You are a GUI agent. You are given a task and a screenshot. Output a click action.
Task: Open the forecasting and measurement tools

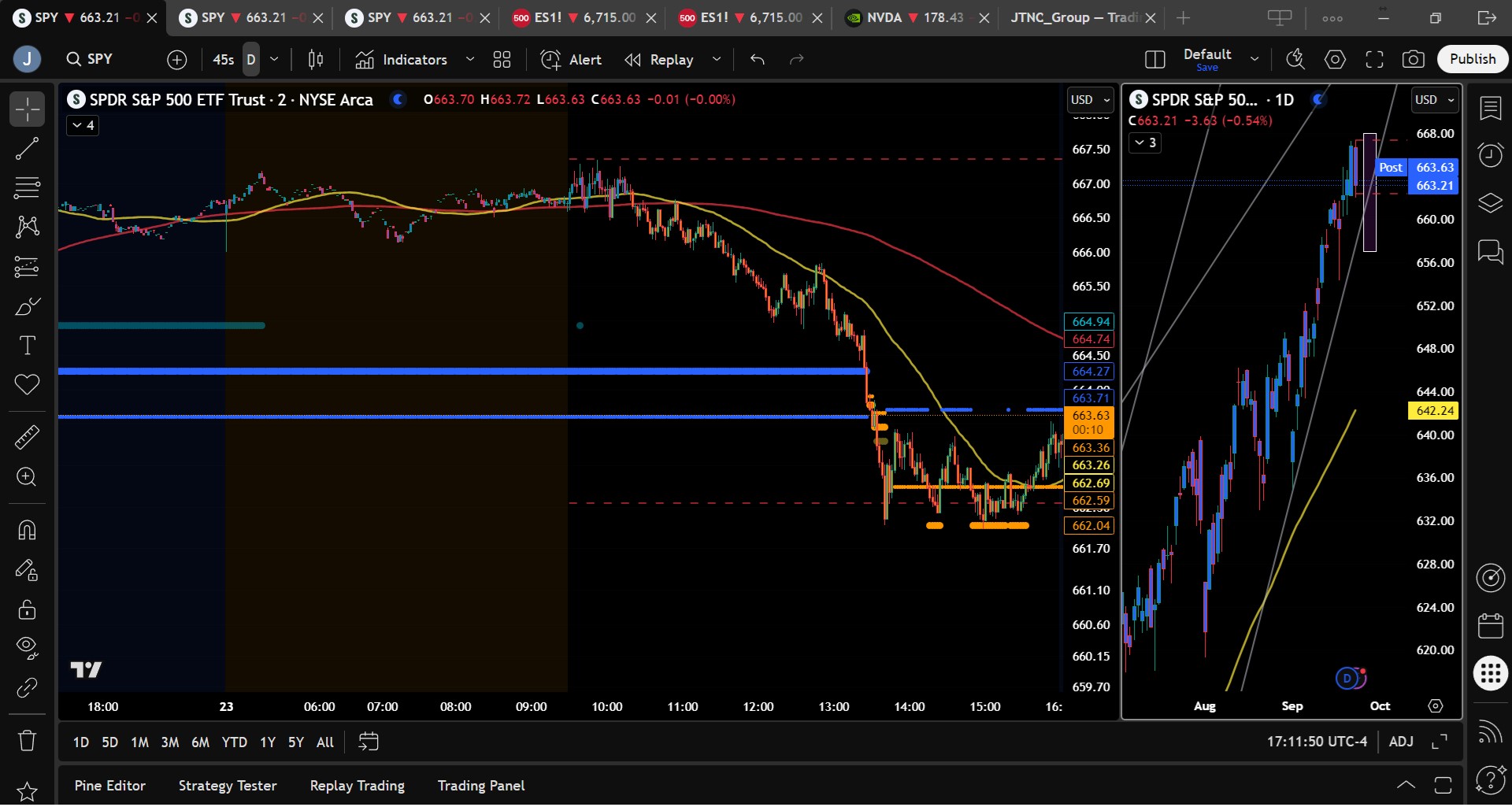click(27, 267)
